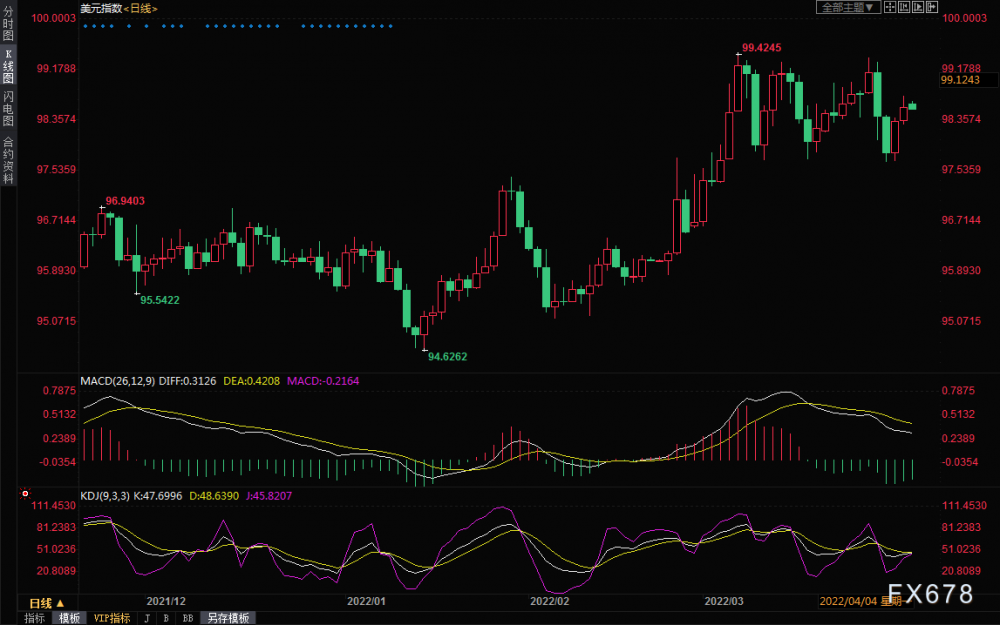The width and height of the screenshot is (1000, 625).
Task: Switch to 合约资料 sidebar tab
Action: 8,159
